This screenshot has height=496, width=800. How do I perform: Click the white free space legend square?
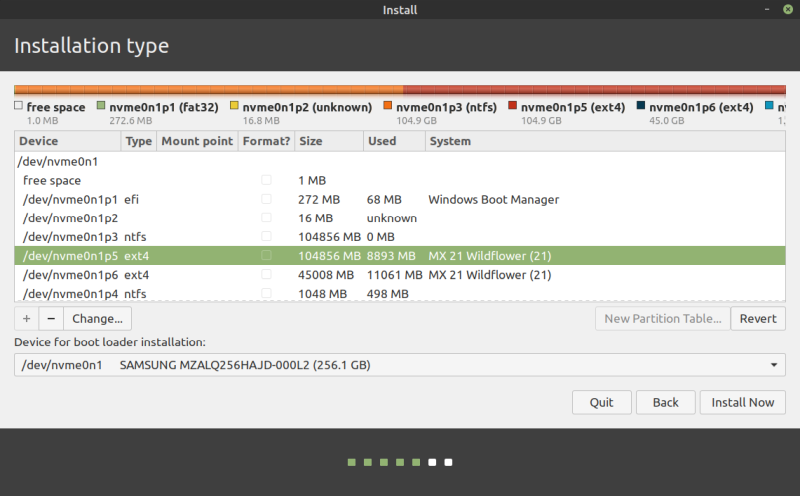[x=19, y=106]
